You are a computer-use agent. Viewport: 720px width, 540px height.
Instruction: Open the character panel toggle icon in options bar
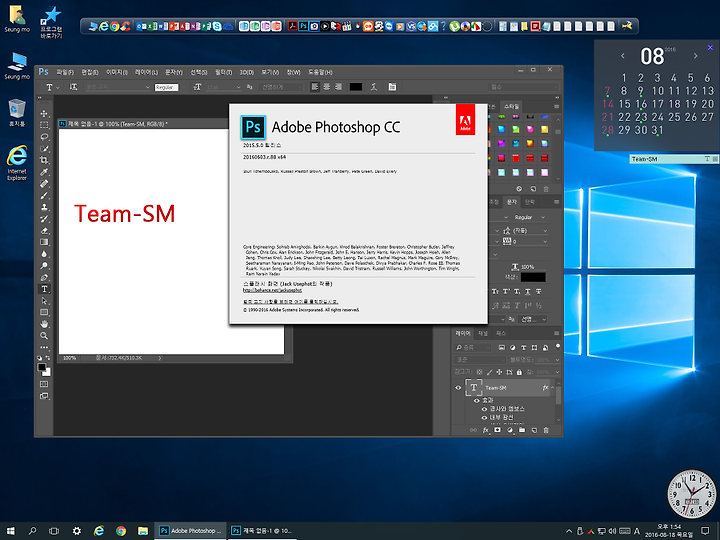(392, 87)
